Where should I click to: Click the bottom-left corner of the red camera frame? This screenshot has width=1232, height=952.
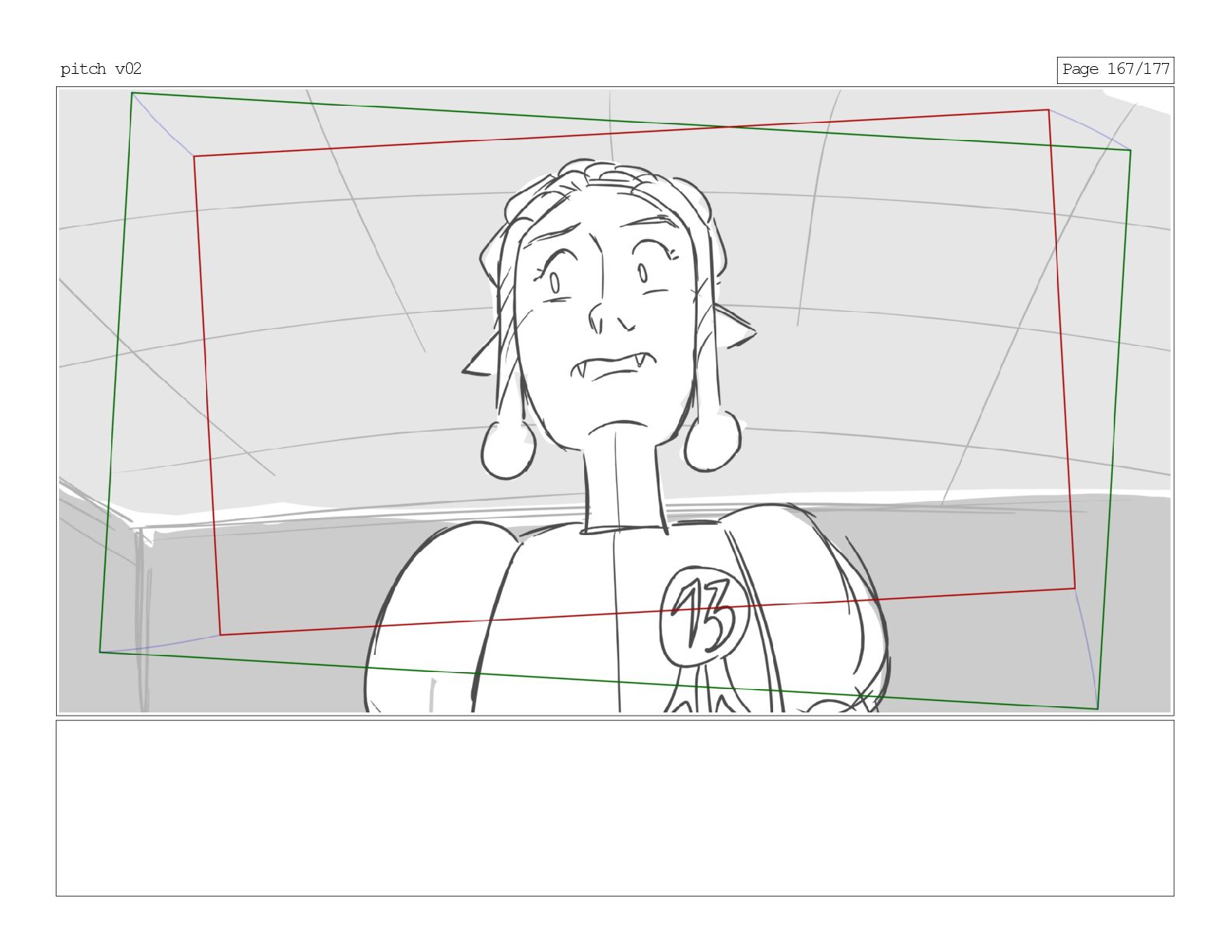[x=220, y=635]
